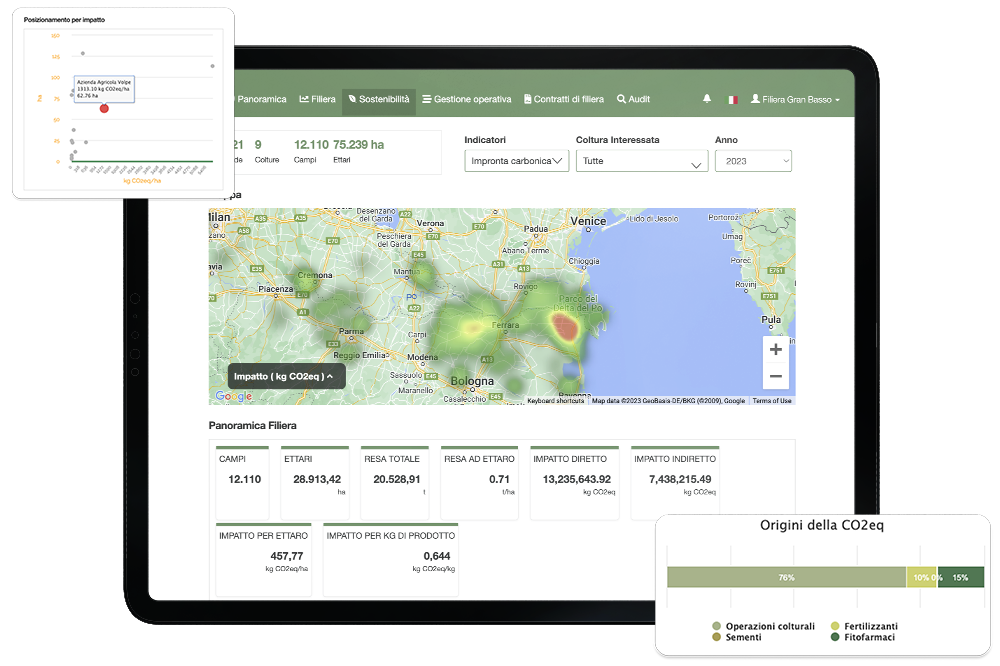Screen dimensions: 1000x666
Task: Toggle Operazioni colturali legend entry
Action: 763,626
